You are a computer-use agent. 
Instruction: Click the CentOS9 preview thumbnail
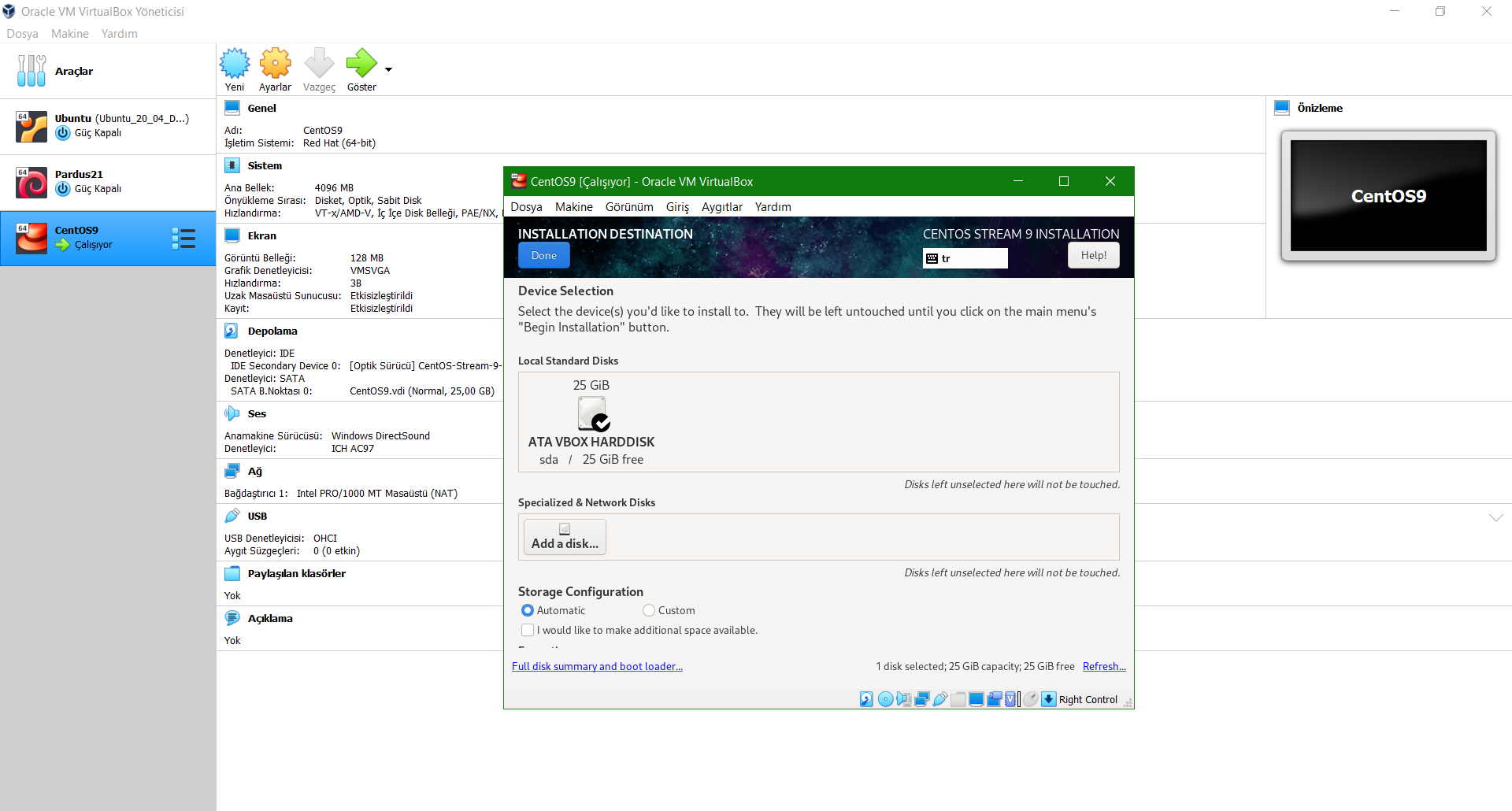[1388, 196]
